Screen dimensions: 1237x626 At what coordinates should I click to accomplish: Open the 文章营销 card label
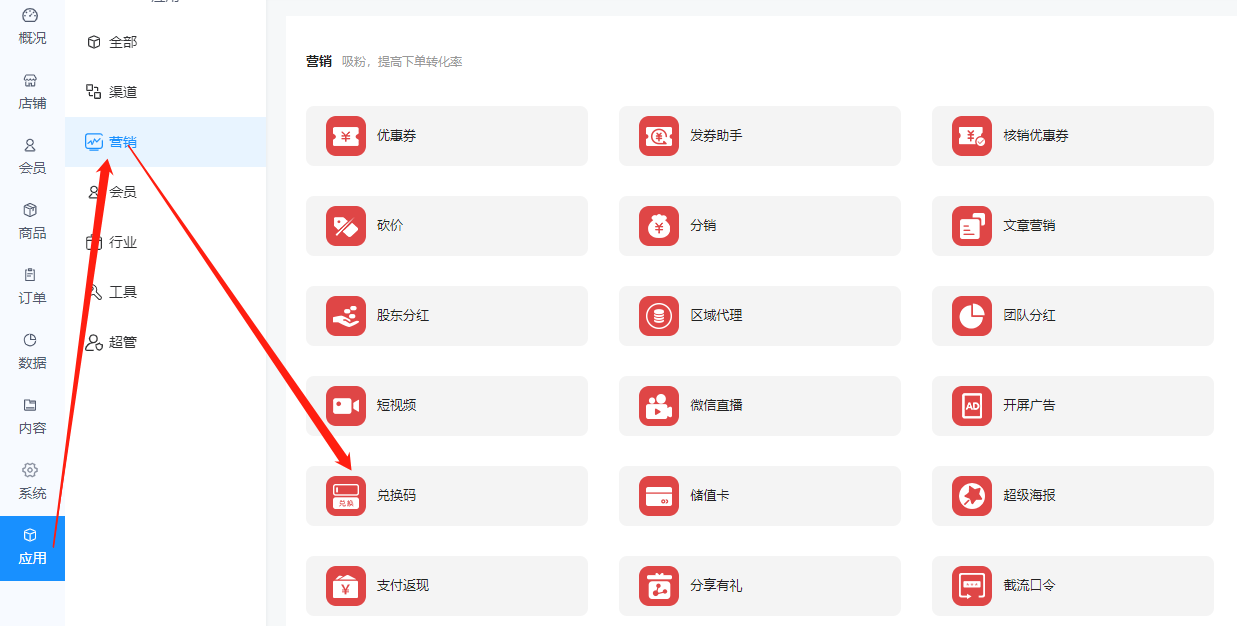click(x=1029, y=226)
